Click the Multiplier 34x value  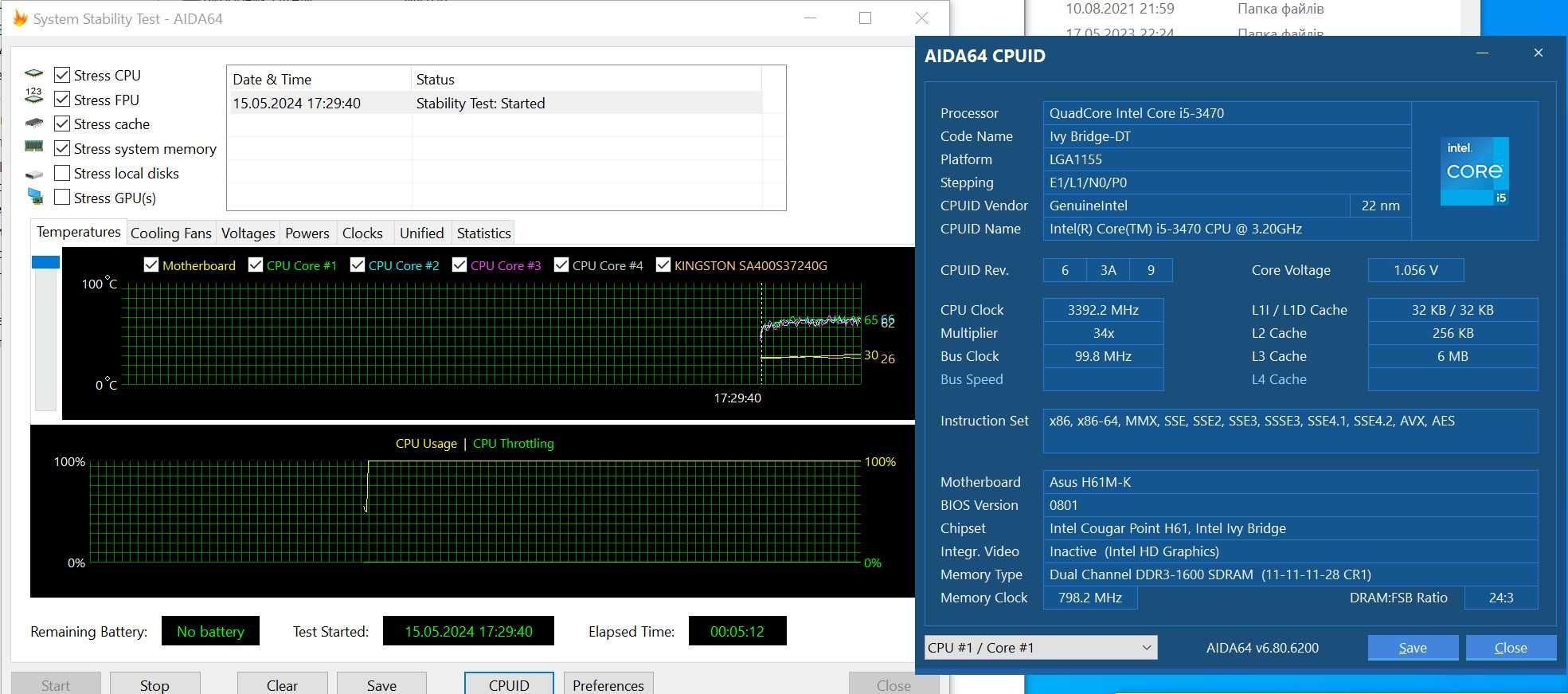coord(1103,333)
